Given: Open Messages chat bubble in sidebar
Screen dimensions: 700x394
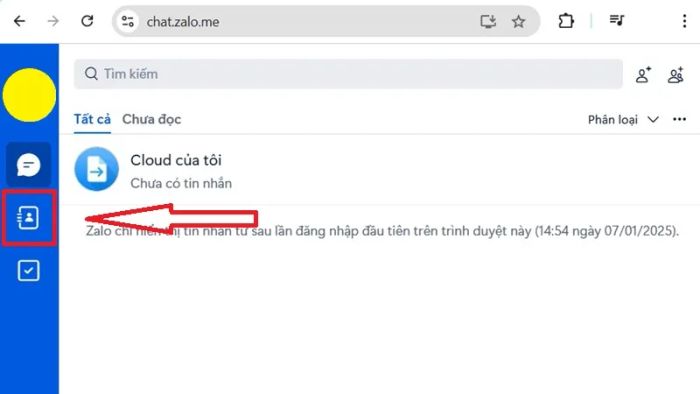Looking at the screenshot, I should tap(29, 165).
